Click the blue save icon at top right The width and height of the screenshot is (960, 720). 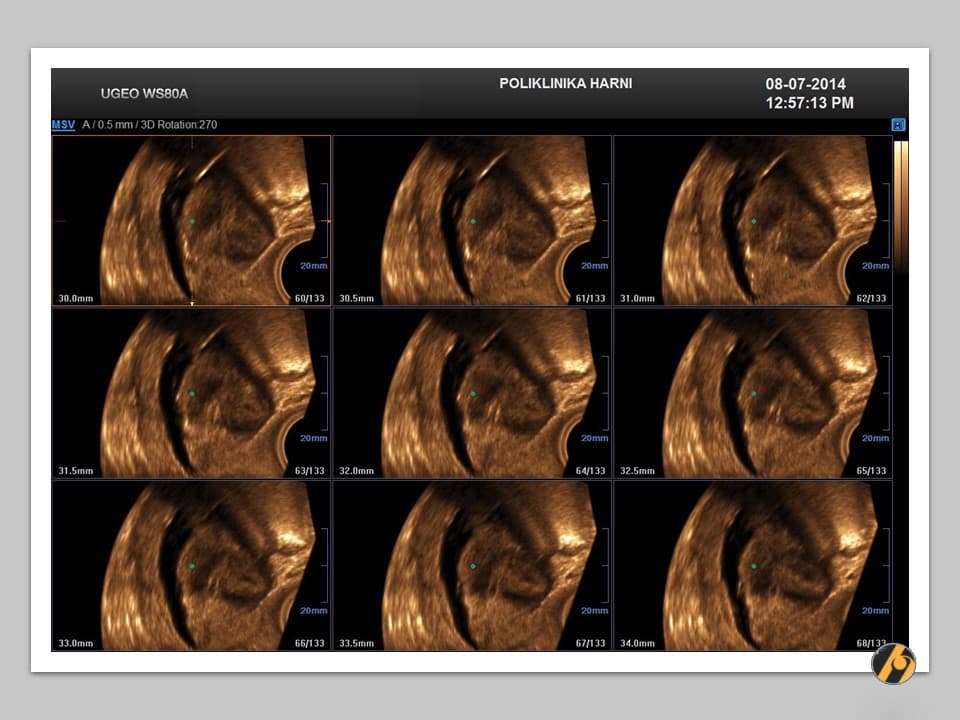898,125
